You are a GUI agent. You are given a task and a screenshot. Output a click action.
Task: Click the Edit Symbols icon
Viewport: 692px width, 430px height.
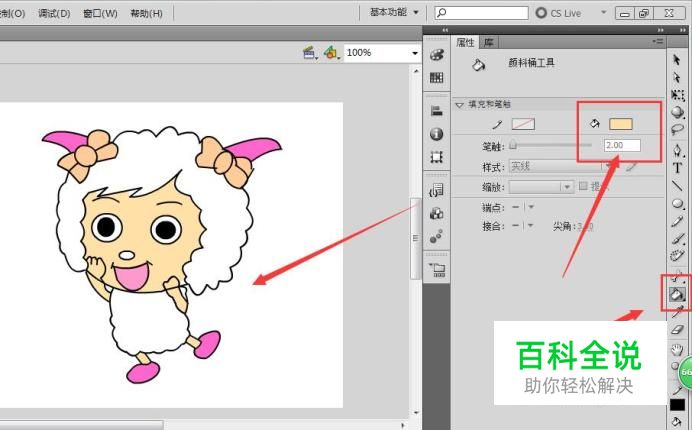[331, 53]
